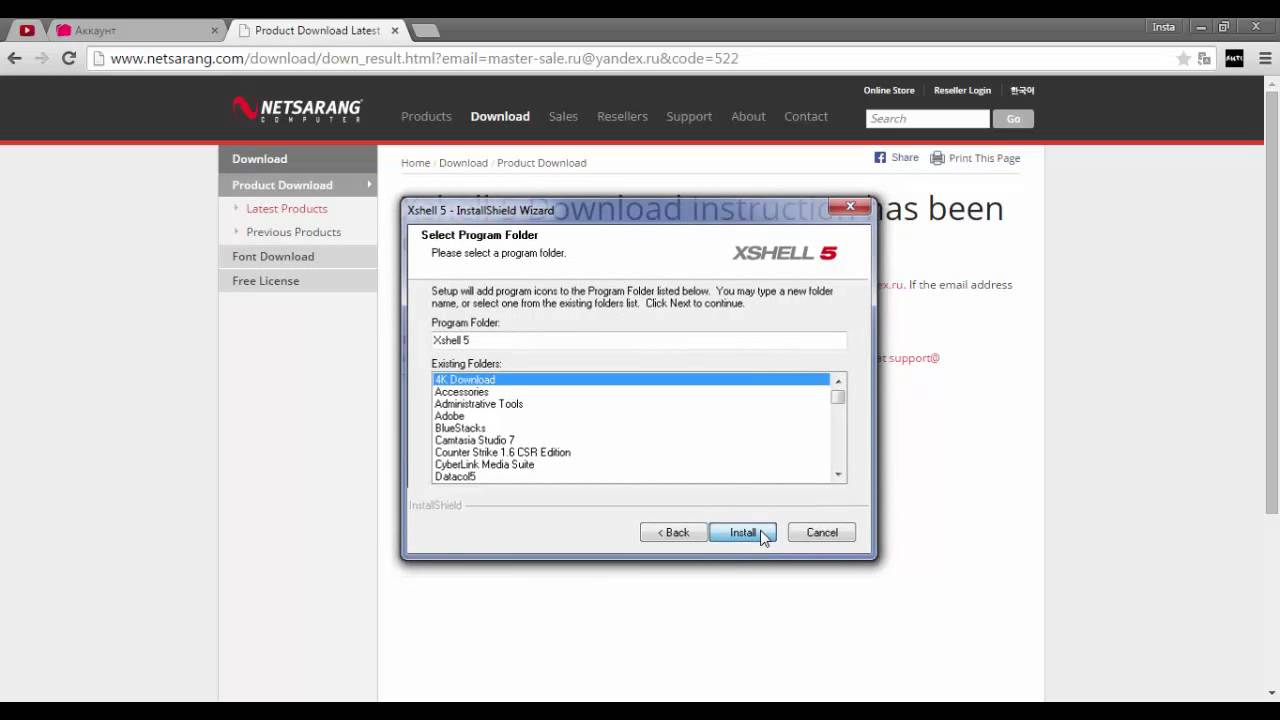This screenshot has height=720, width=1280.
Task: Bookmark page with star icon
Action: [x=1183, y=59]
